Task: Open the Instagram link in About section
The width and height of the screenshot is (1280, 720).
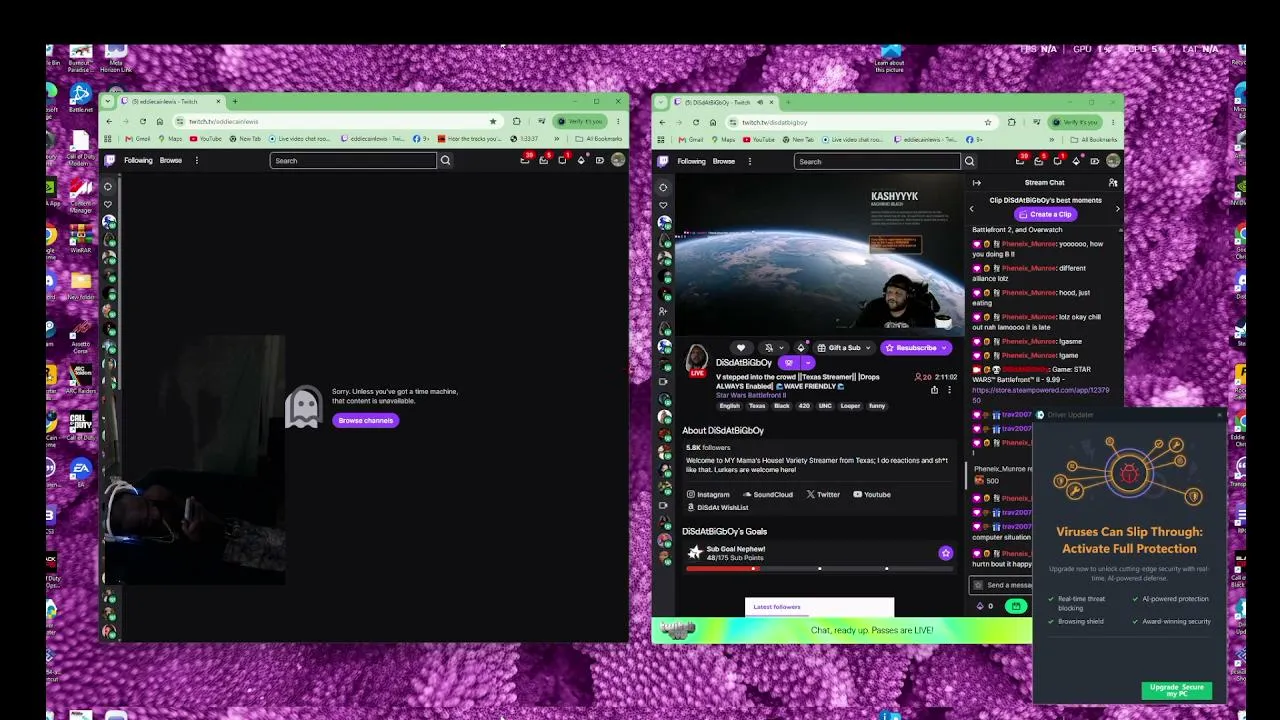Action: pos(708,494)
